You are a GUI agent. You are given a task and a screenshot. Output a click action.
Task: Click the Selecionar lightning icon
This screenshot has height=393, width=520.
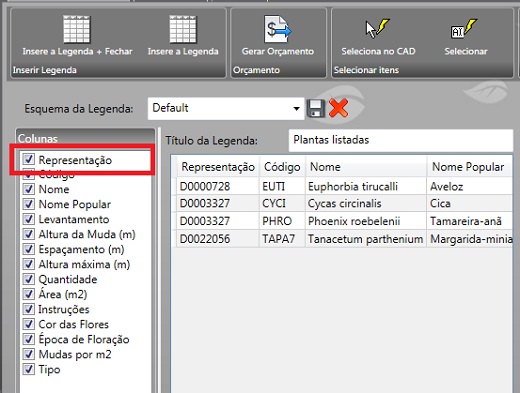pyautogui.click(x=464, y=29)
